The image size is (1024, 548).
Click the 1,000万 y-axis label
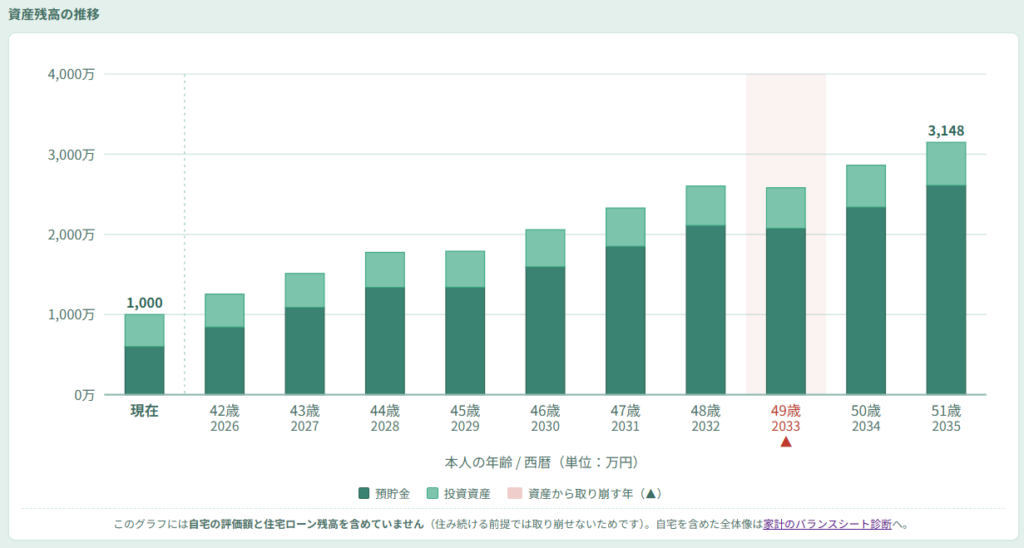pyautogui.click(x=71, y=315)
